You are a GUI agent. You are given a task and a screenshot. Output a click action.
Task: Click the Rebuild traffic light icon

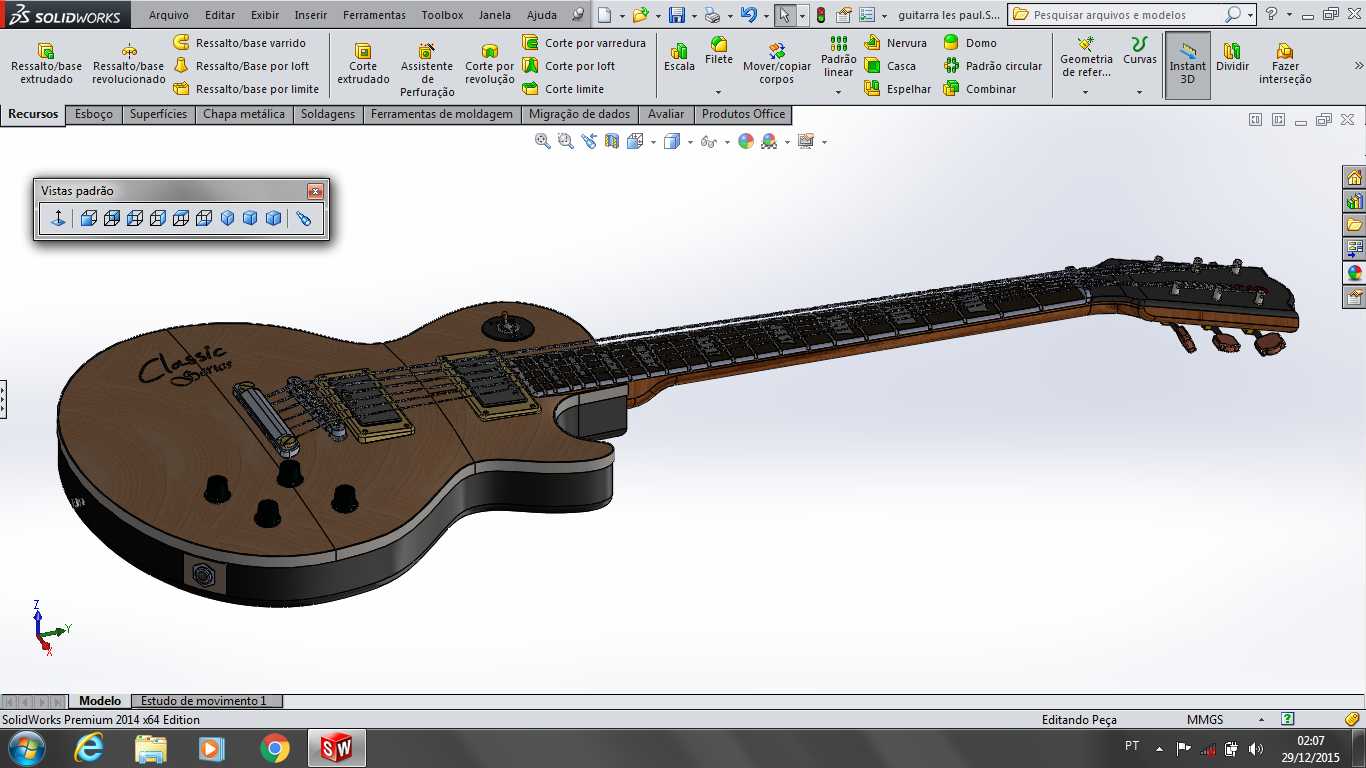[x=821, y=15]
